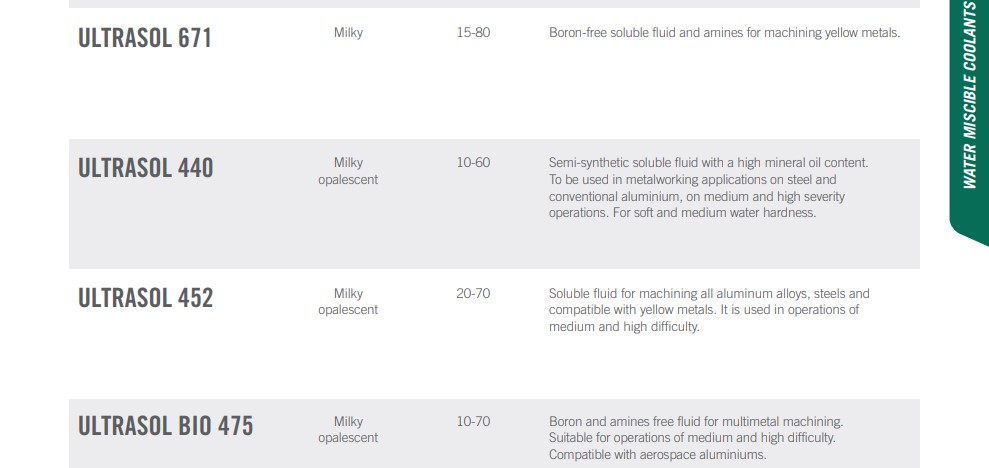
Task: Click 'medium and high difficulty' line under ULTRASOL 452
Action: [624, 327]
